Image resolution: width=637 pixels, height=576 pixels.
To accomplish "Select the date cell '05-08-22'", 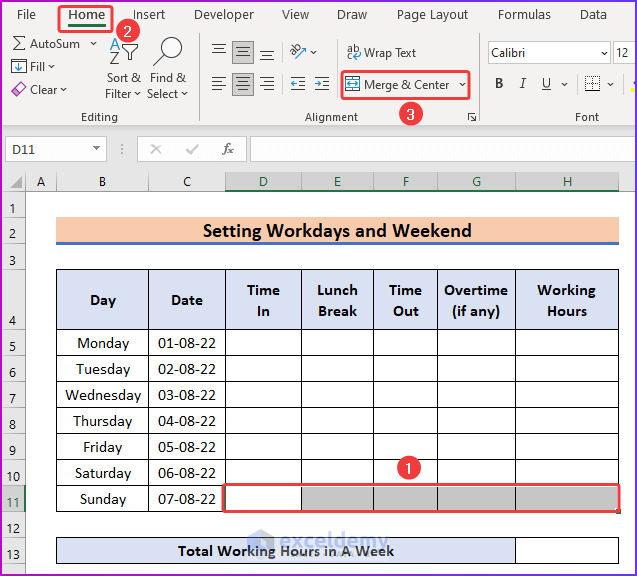I will [186, 446].
